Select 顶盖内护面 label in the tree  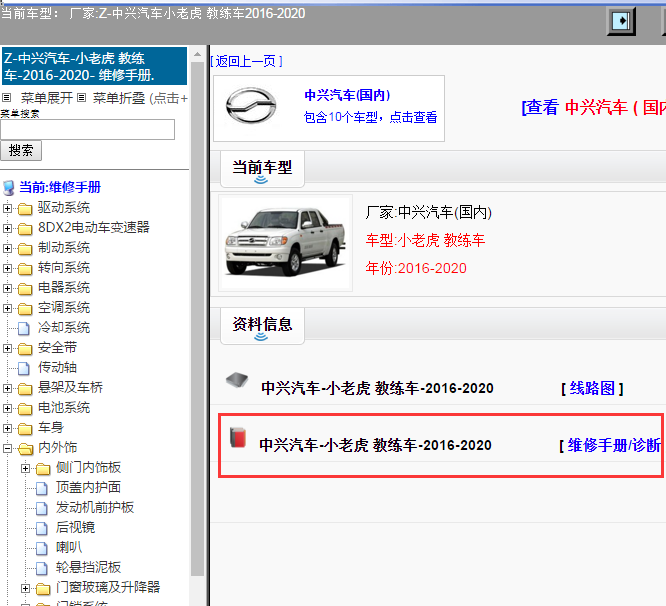(88, 488)
